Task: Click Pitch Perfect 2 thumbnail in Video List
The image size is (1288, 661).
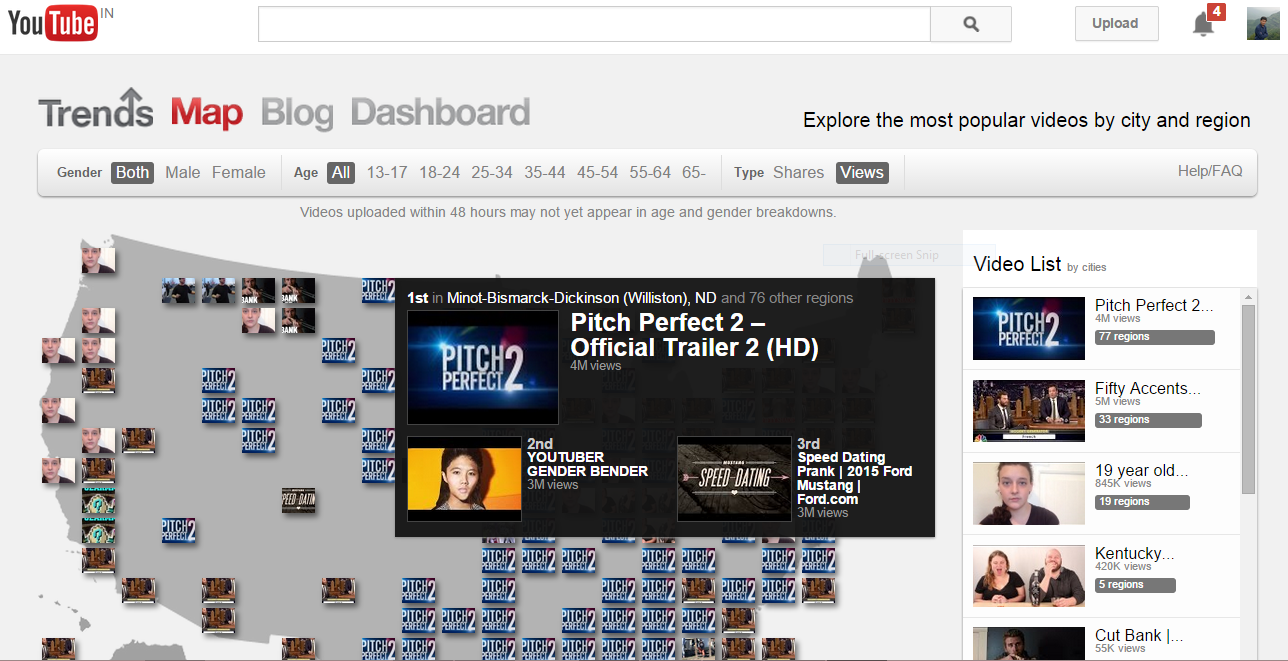Action: click(x=1029, y=329)
